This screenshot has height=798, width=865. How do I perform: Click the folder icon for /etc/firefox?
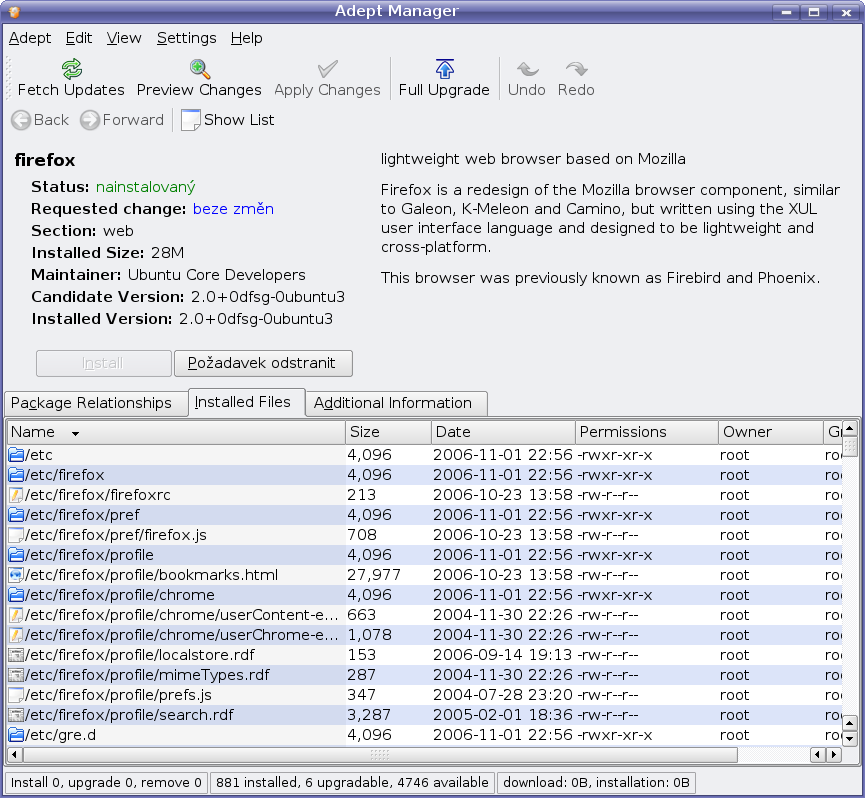click(x=16, y=475)
